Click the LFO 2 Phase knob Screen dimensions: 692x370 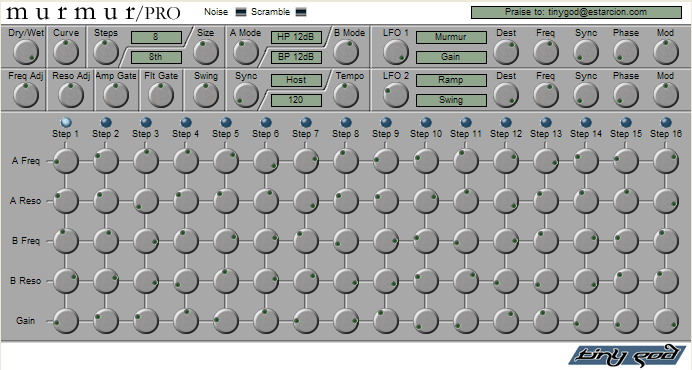tap(626, 95)
